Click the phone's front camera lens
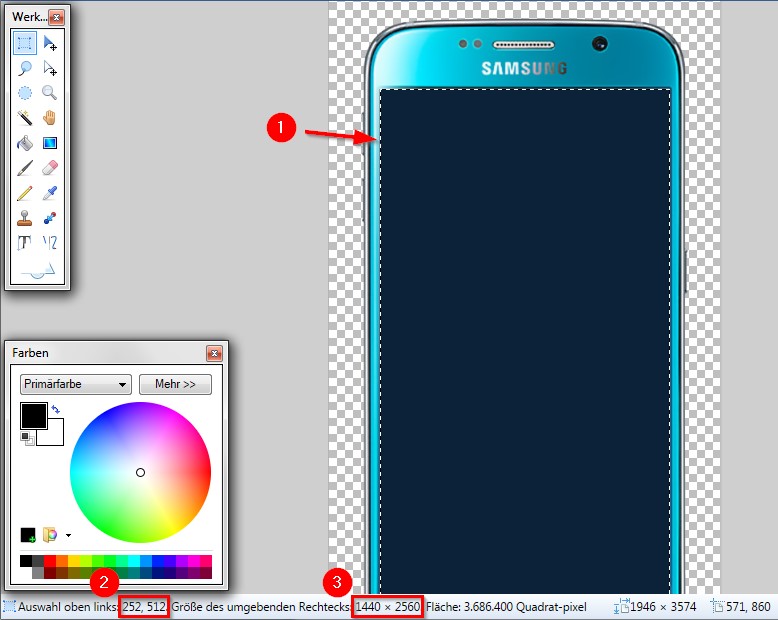778x620 pixels. [x=599, y=44]
